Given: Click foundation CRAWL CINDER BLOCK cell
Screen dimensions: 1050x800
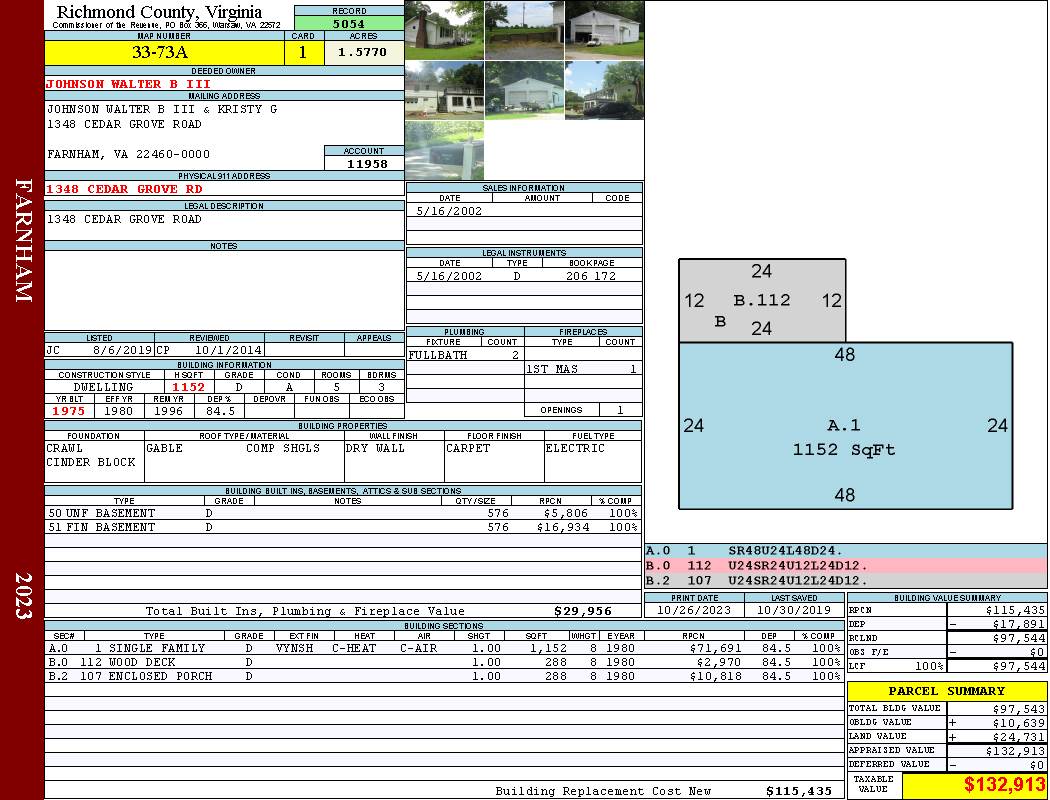Looking at the screenshot, I should pyautogui.click(x=94, y=461).
